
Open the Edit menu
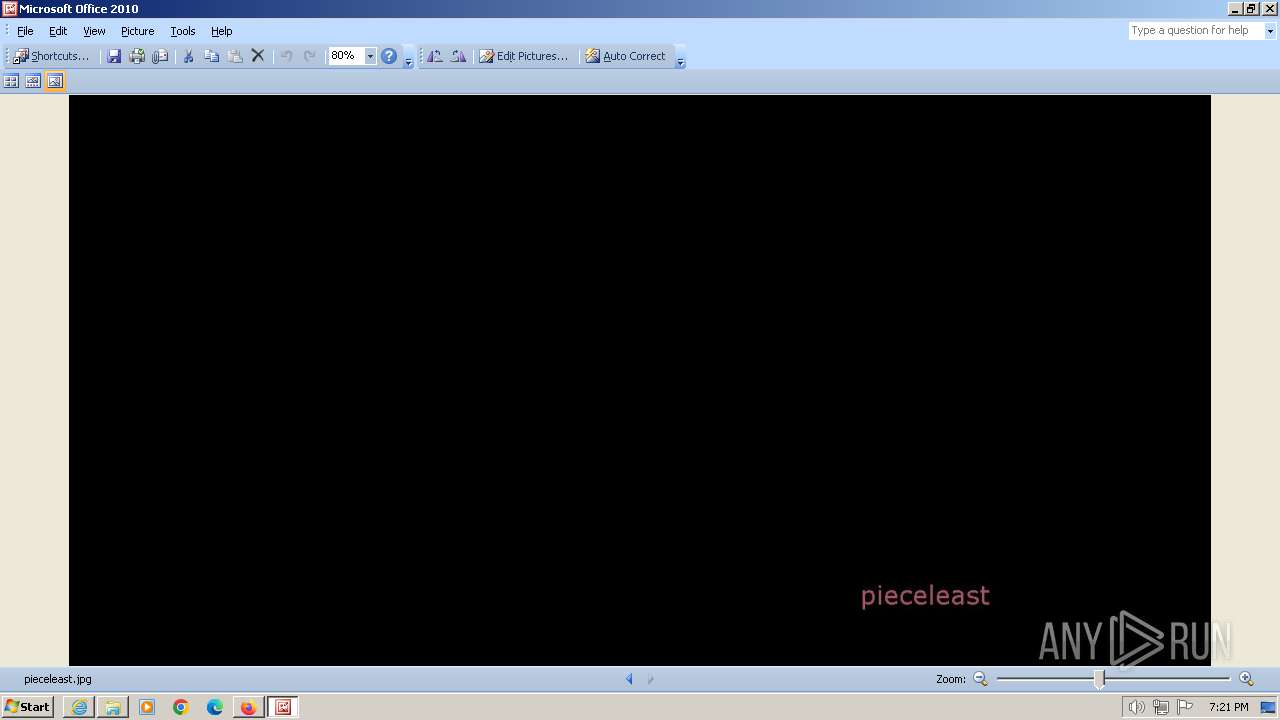[58, 31]
